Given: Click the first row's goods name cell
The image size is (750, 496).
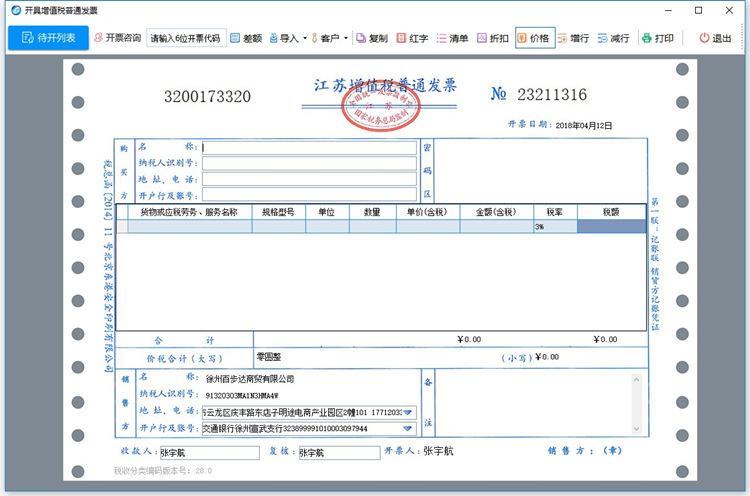Looking at the screenshot, I should pyautogui.click(x=190, y=226).
